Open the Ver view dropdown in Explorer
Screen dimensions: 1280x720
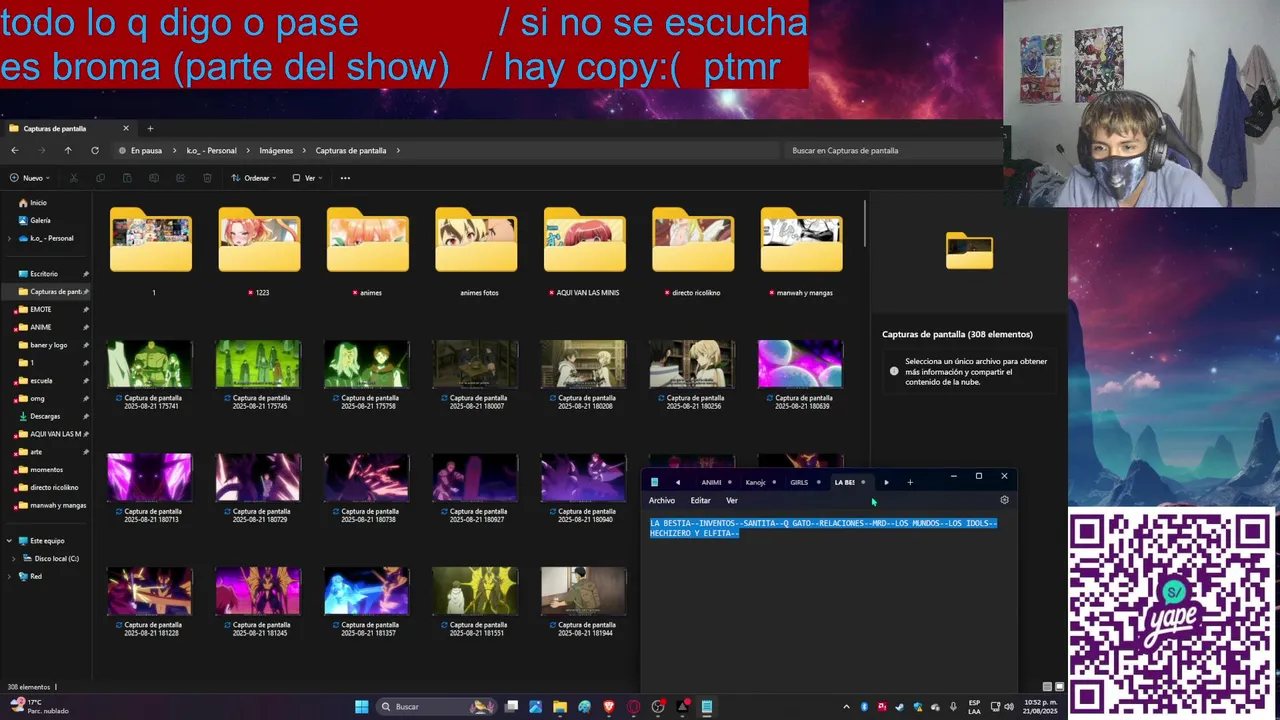click(307, 178)
